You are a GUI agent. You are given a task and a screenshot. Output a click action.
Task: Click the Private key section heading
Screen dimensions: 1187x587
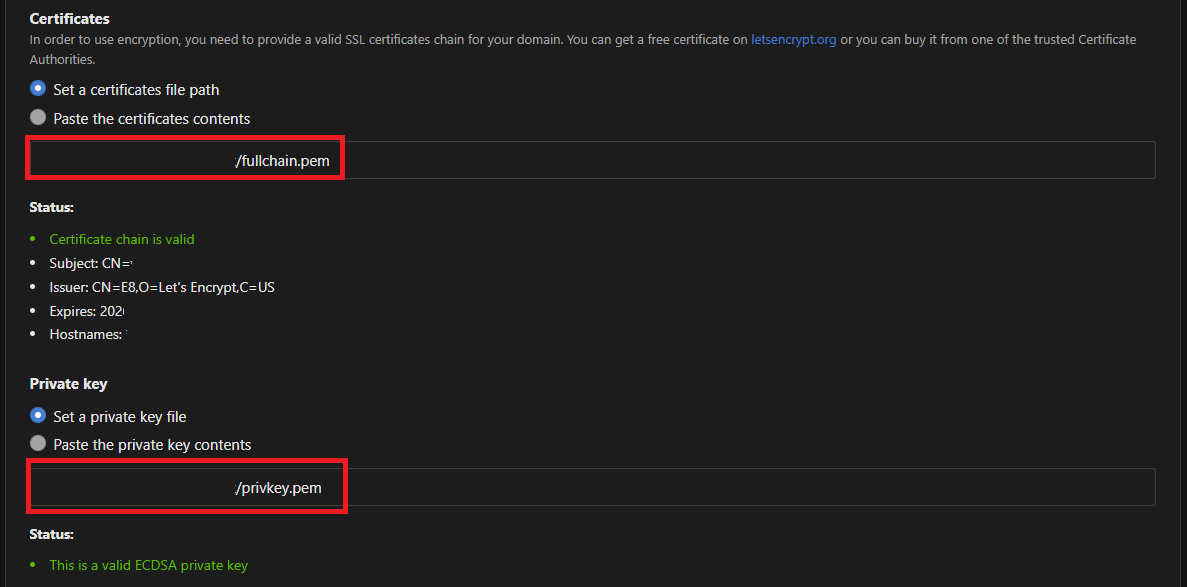(x=68, y=384)
